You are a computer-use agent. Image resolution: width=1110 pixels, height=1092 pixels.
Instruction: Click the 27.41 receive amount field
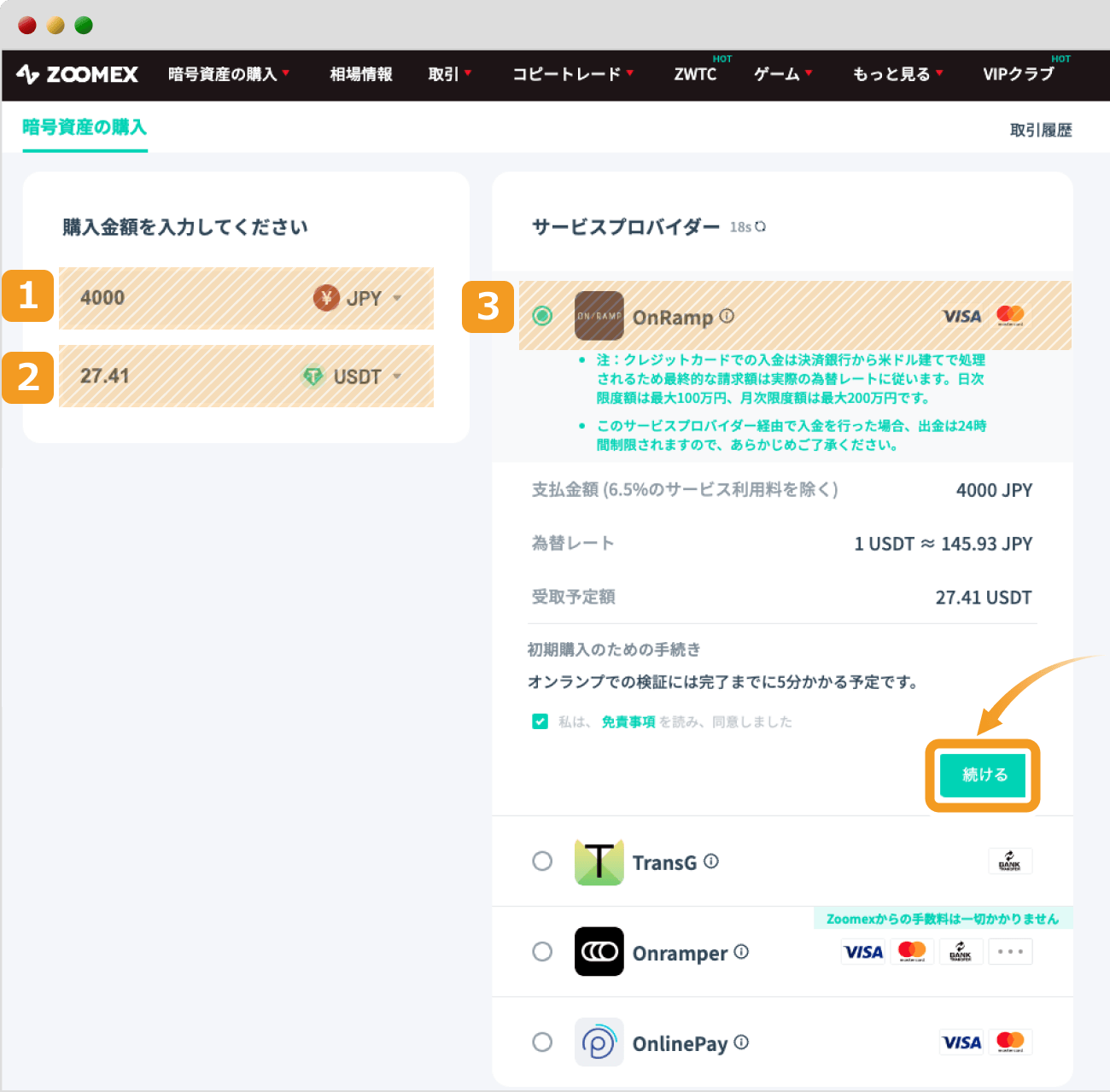click(246, 376)
